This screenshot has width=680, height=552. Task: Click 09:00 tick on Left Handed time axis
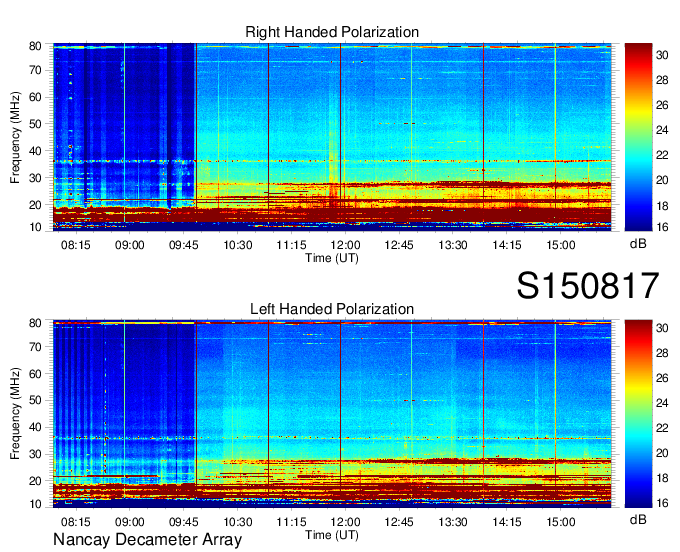tap(129, 522)
